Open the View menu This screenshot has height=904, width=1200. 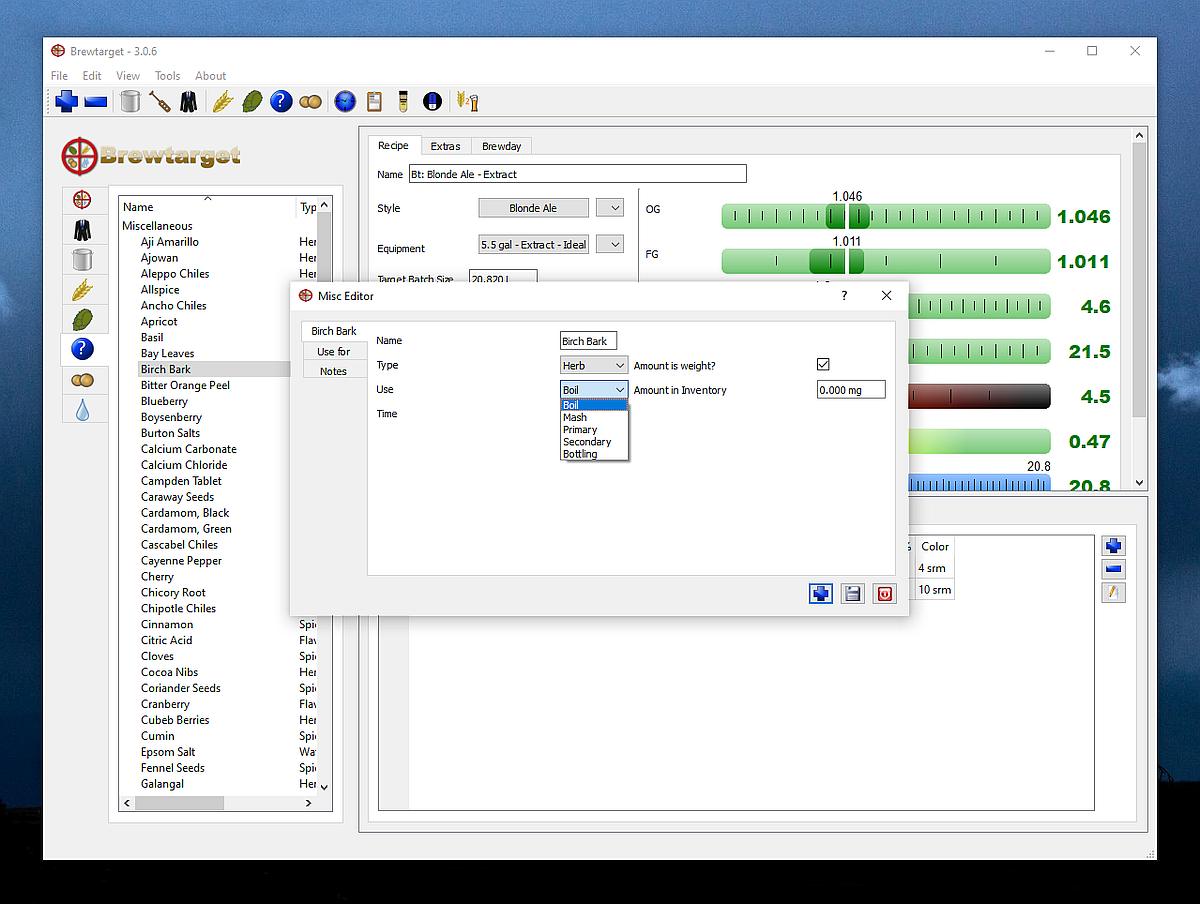[x=128, y=76]
